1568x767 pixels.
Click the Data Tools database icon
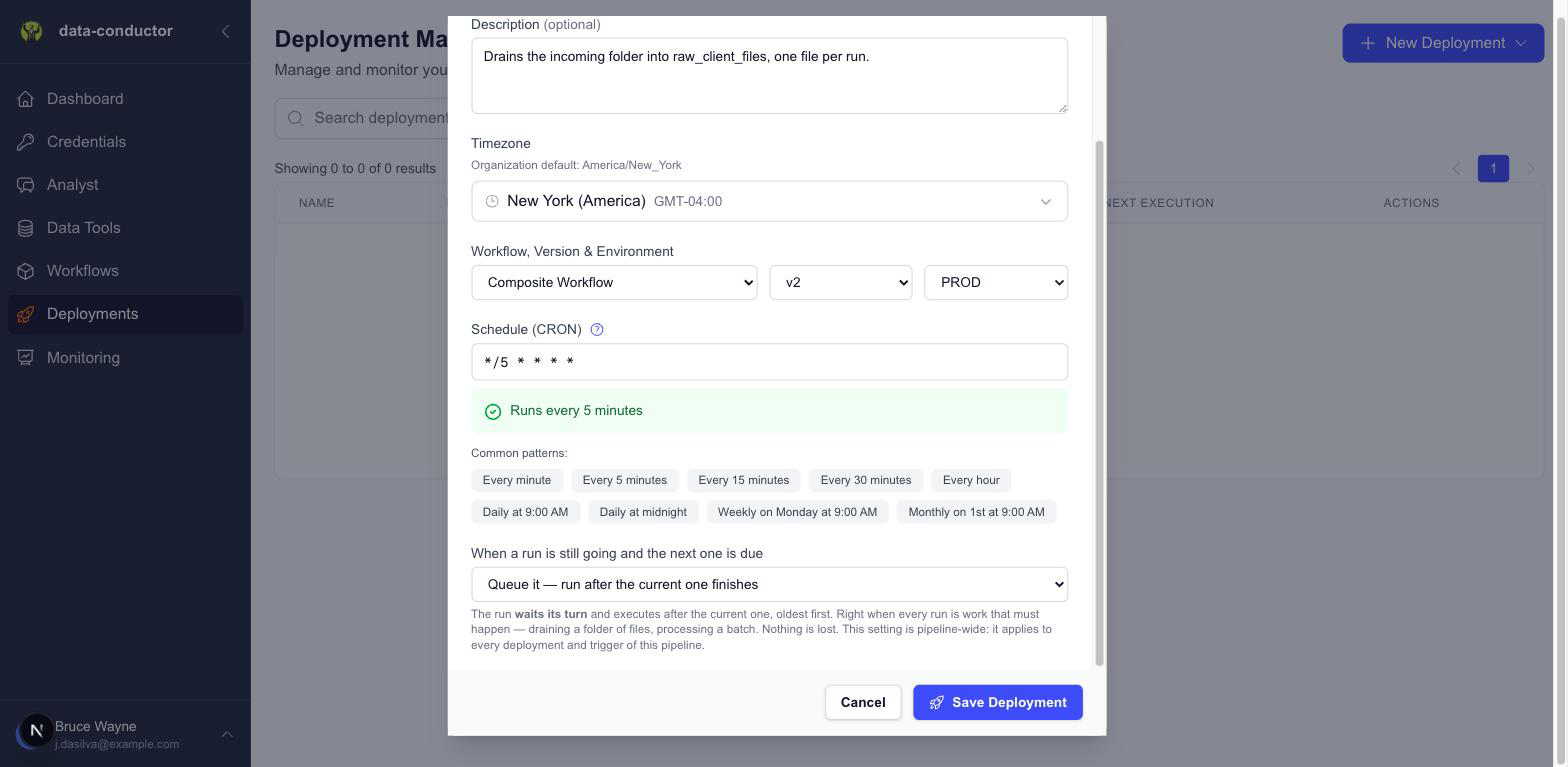pyautogui.click(x=26, y=228)
